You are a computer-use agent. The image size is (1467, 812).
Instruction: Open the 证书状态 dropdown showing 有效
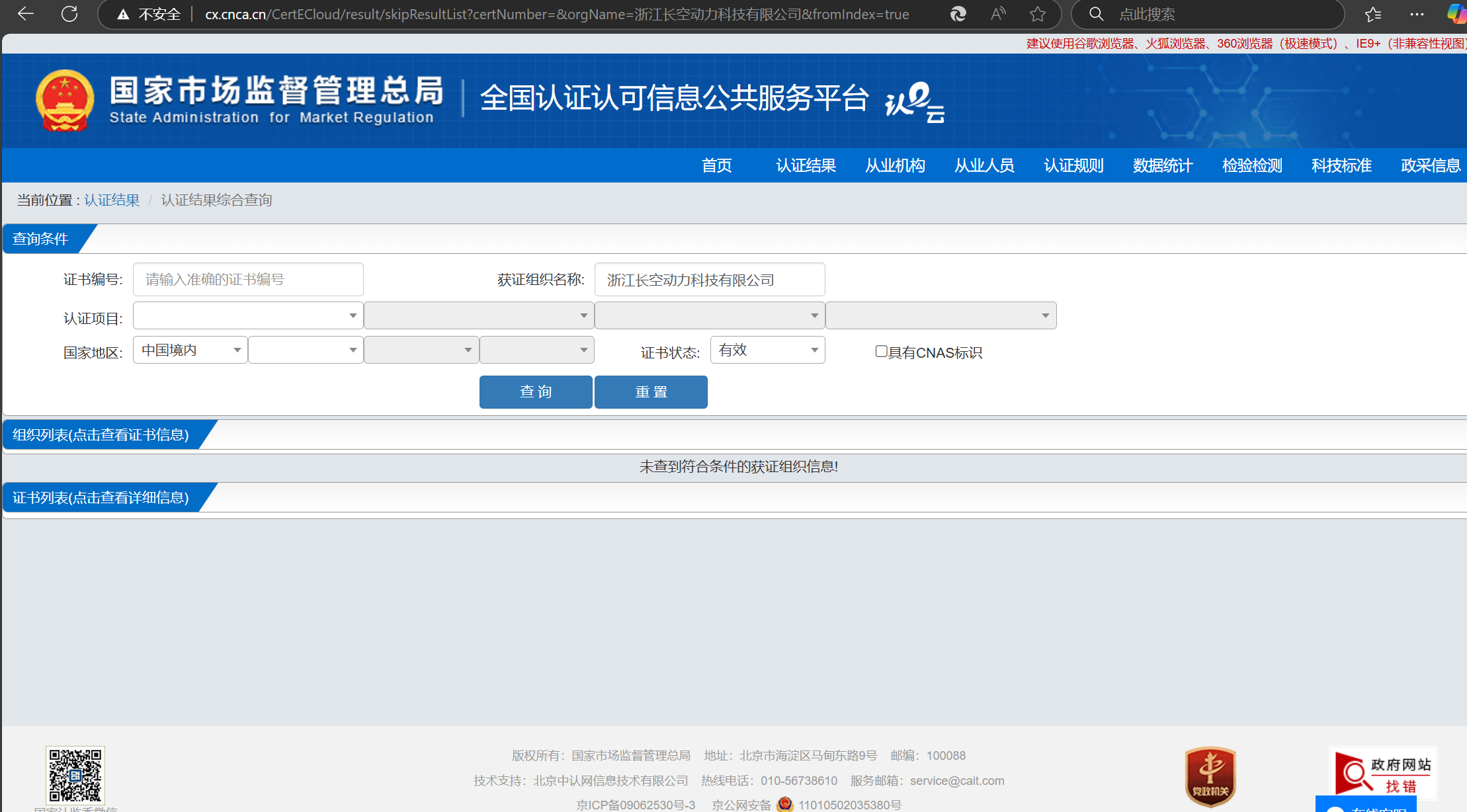767,350
